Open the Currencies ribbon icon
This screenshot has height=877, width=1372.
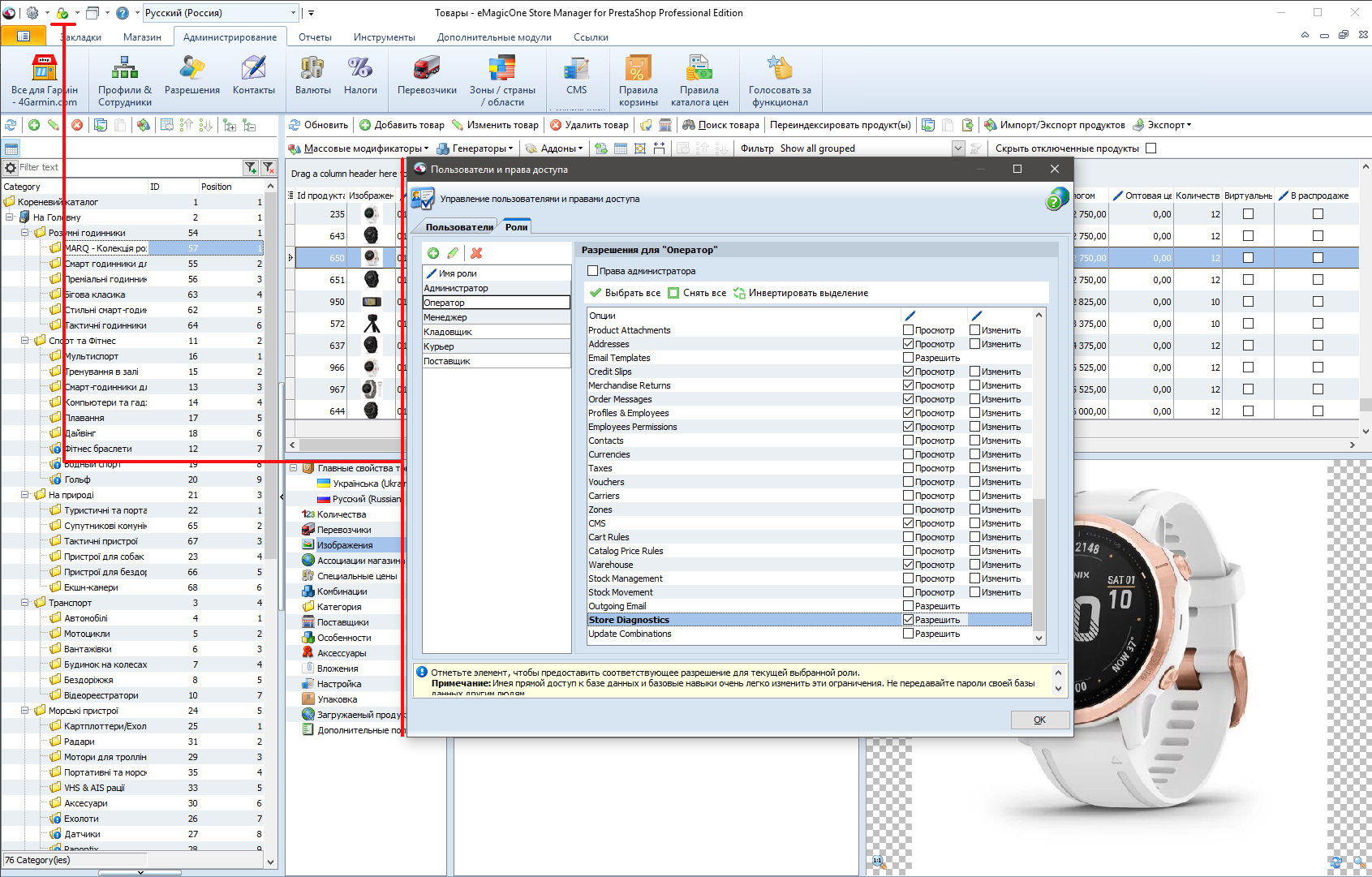(312, 75)
